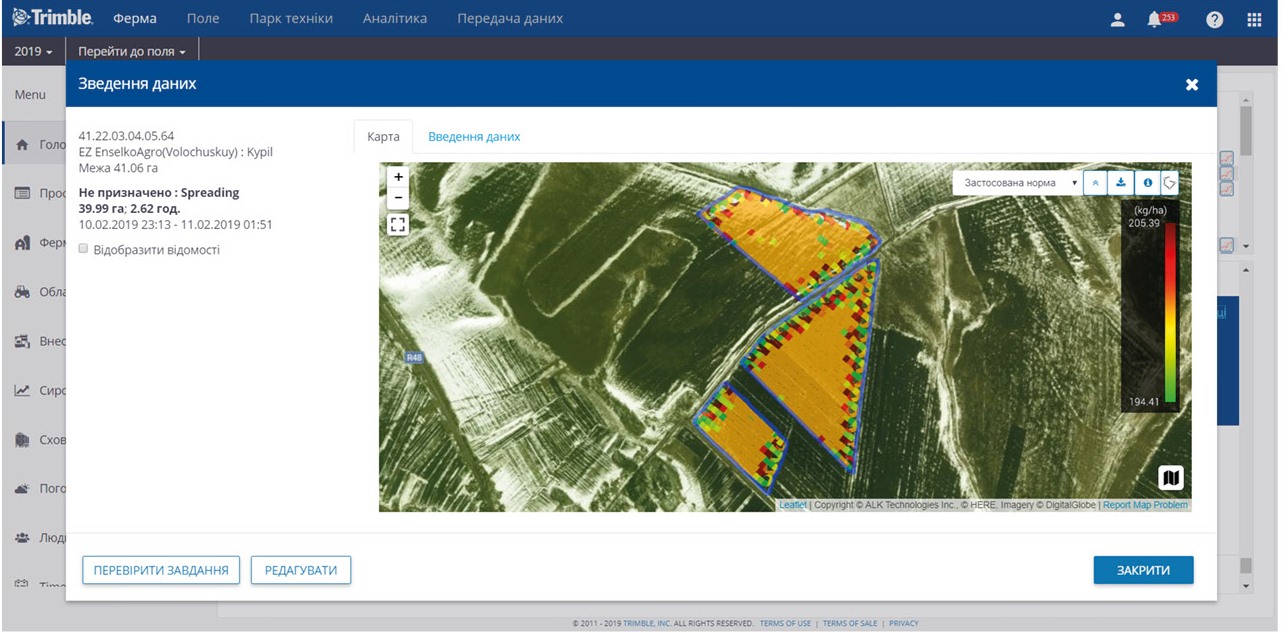Click the РЕДАГУВАТИ button

[301, 570]
